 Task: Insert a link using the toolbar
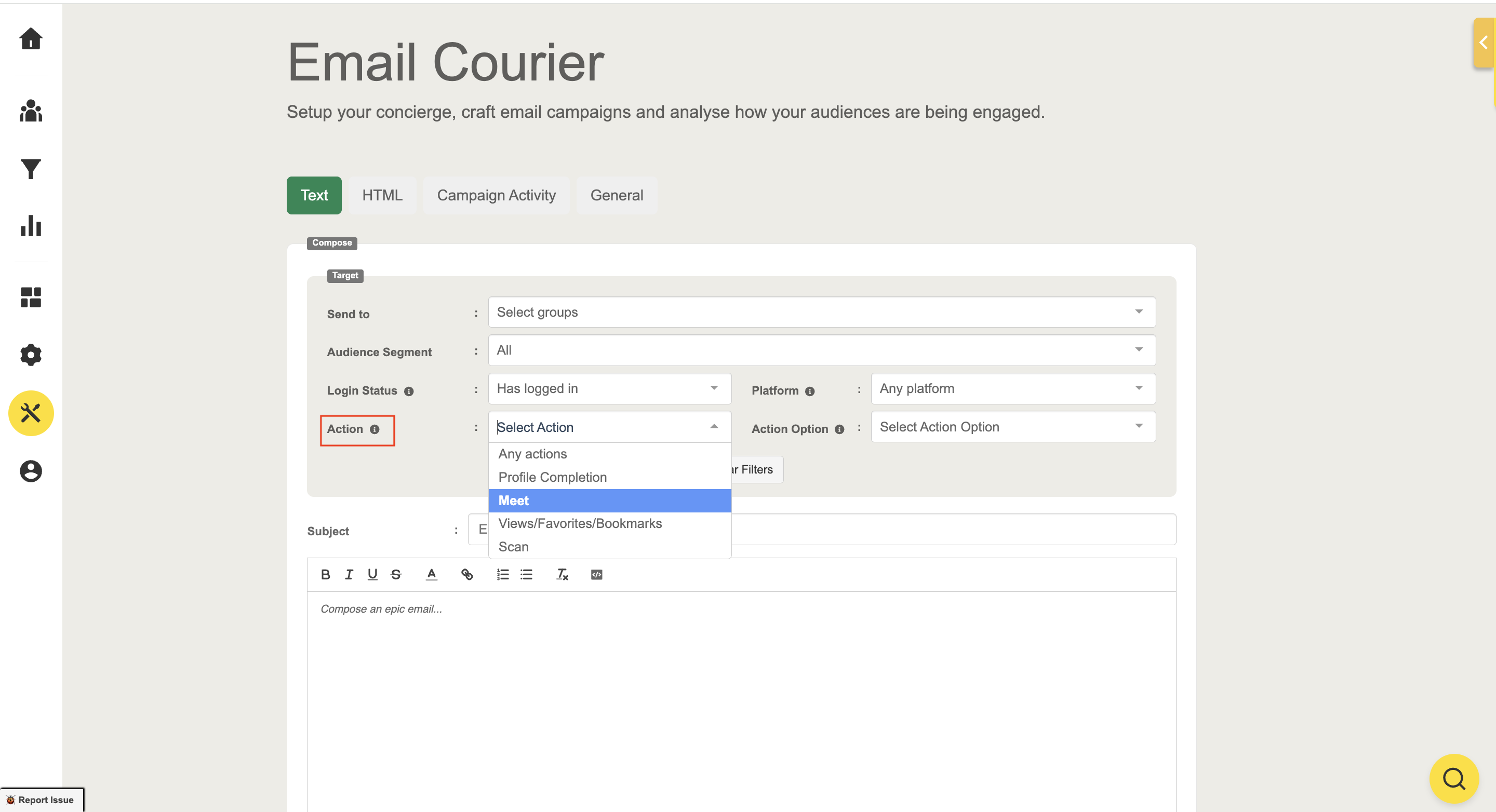[x=467, y=575]
